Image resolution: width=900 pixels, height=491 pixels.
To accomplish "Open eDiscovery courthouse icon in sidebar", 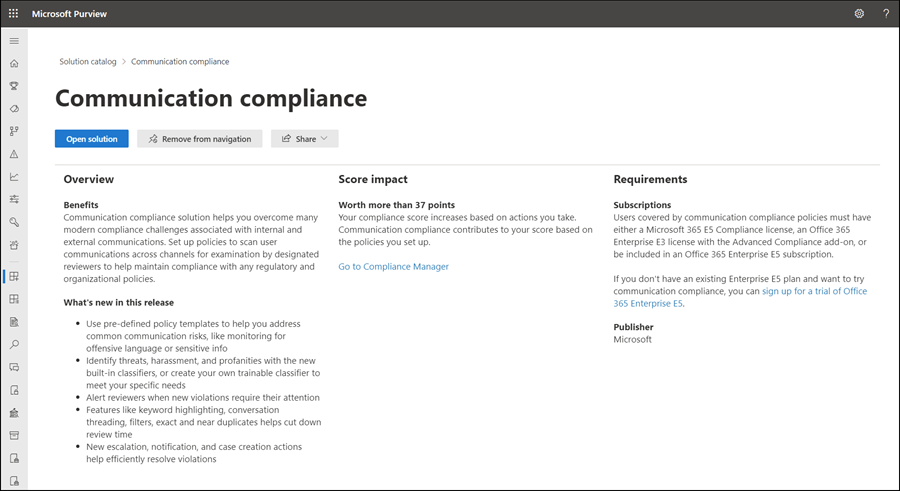I will (x=14, y=413).
